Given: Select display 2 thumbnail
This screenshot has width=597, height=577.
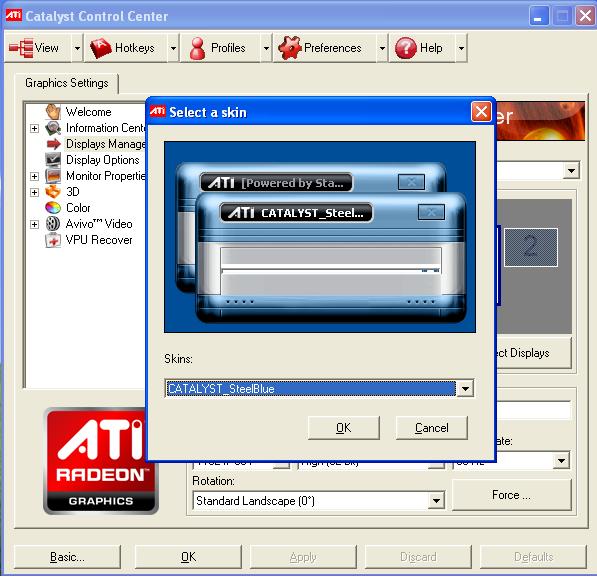Looking at the screenshot, I should [531, 247].
